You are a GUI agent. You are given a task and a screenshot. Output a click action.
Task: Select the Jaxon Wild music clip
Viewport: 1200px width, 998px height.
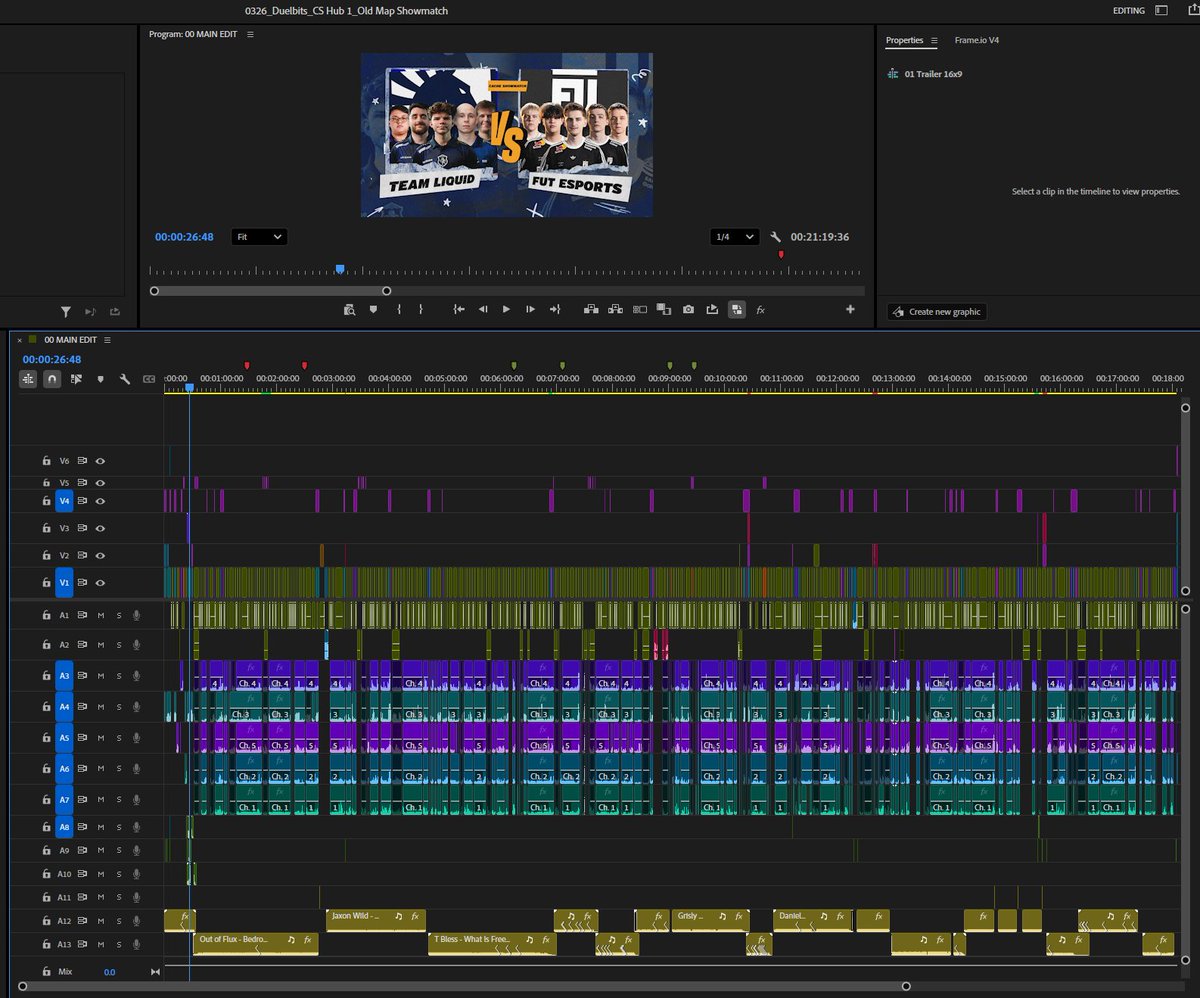tap(376, 919)
